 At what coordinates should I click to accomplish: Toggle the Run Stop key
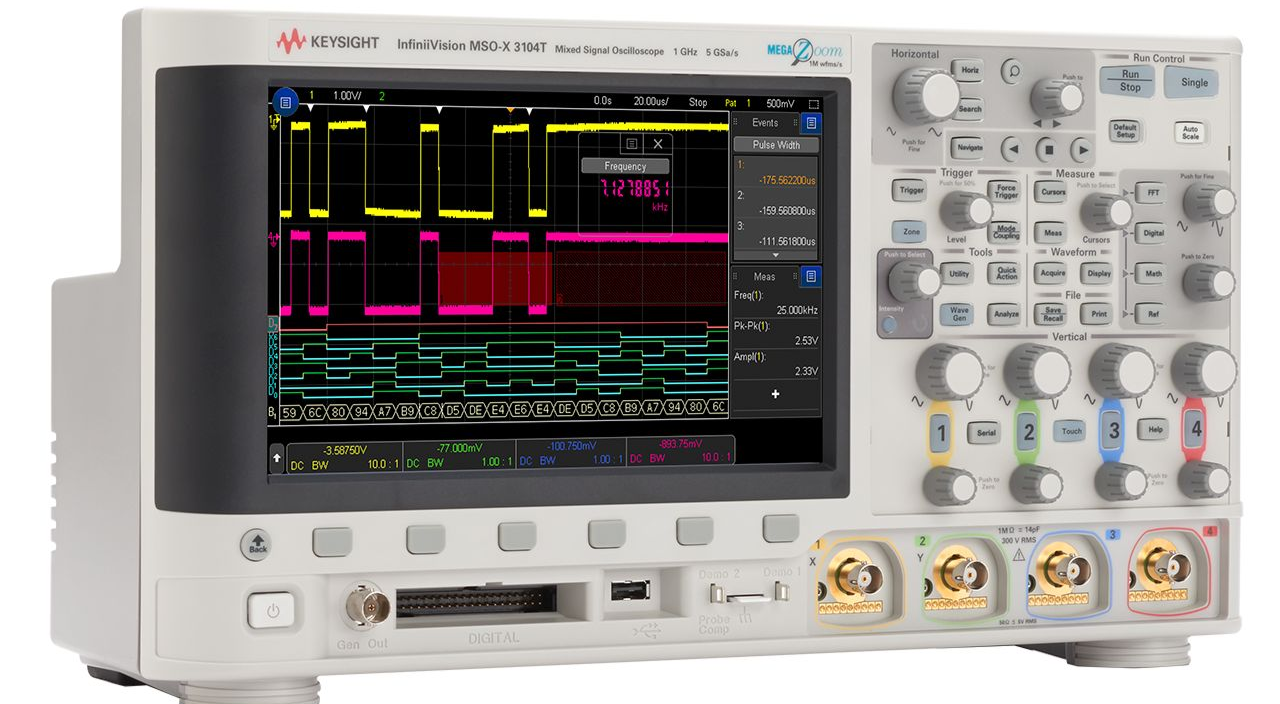pyautogui.click(x=1129, y=81)
